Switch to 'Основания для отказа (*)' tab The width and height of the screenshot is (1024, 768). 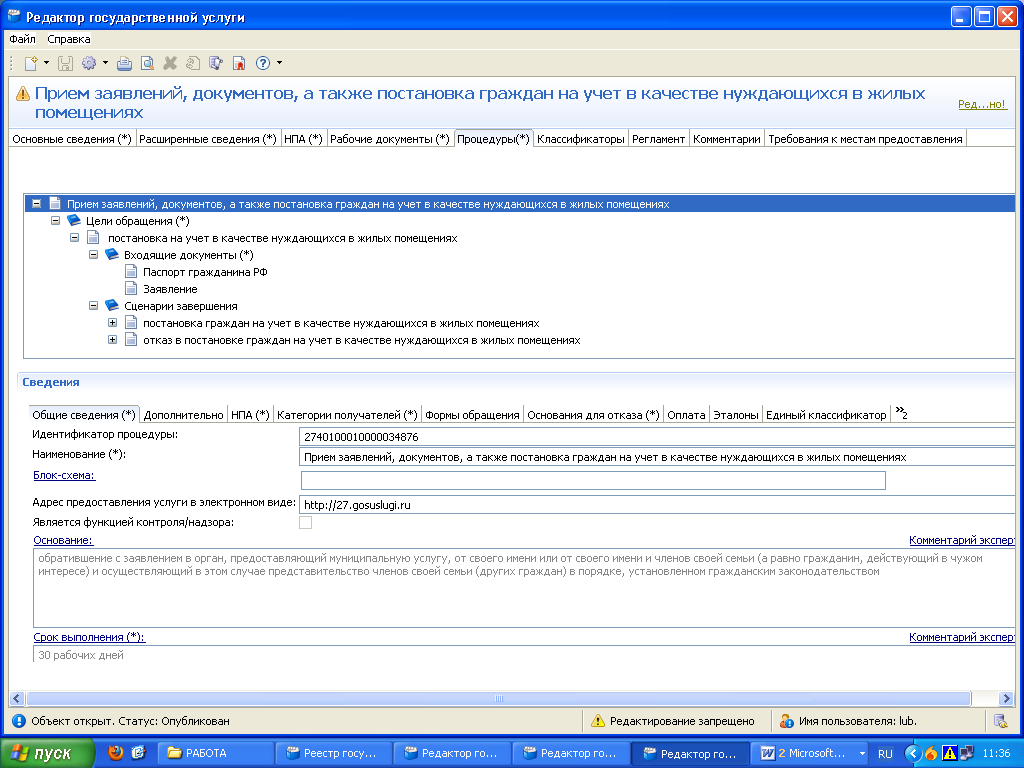point(593,415)
